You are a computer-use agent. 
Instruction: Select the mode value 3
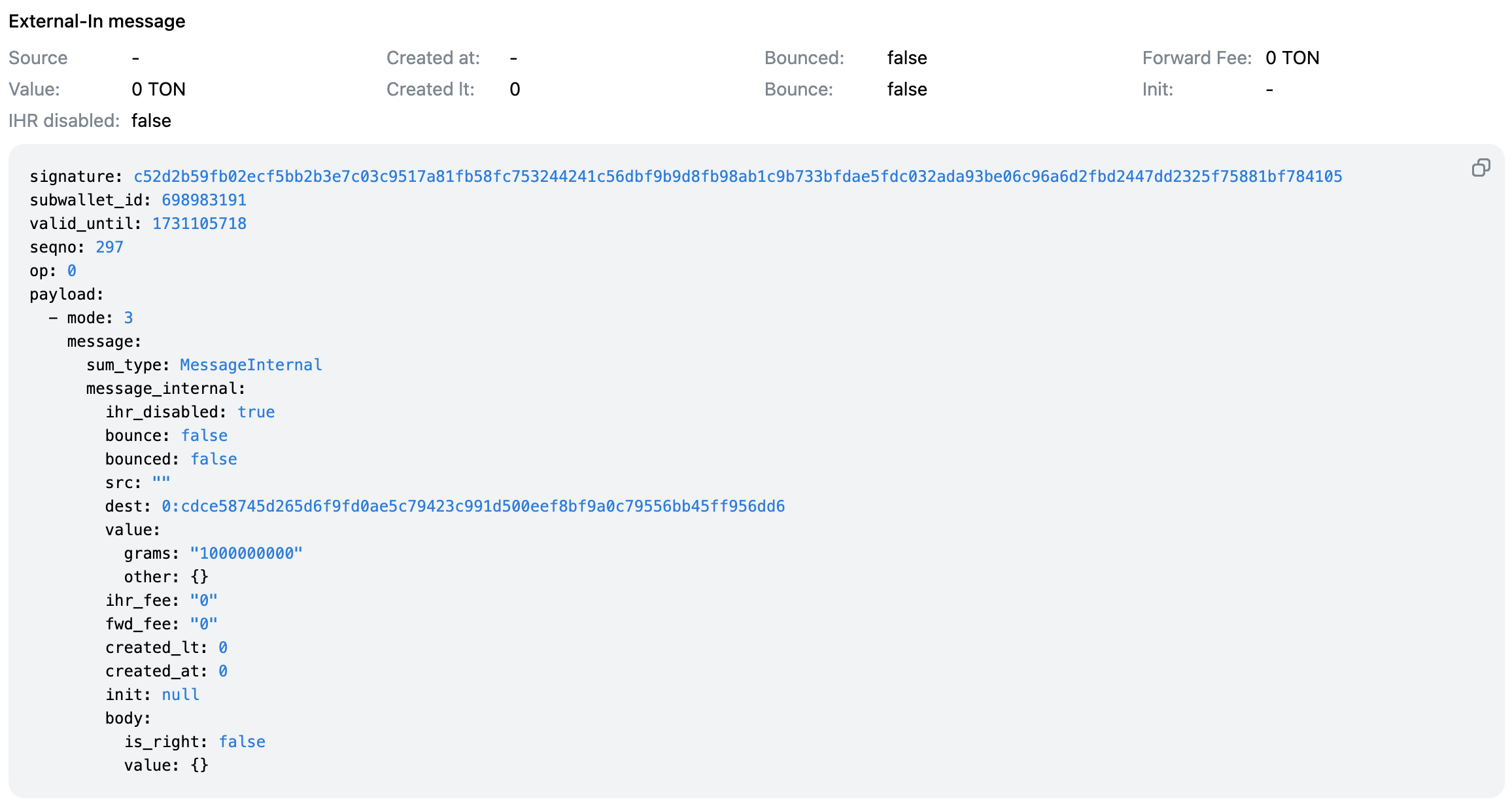point(129,317)
